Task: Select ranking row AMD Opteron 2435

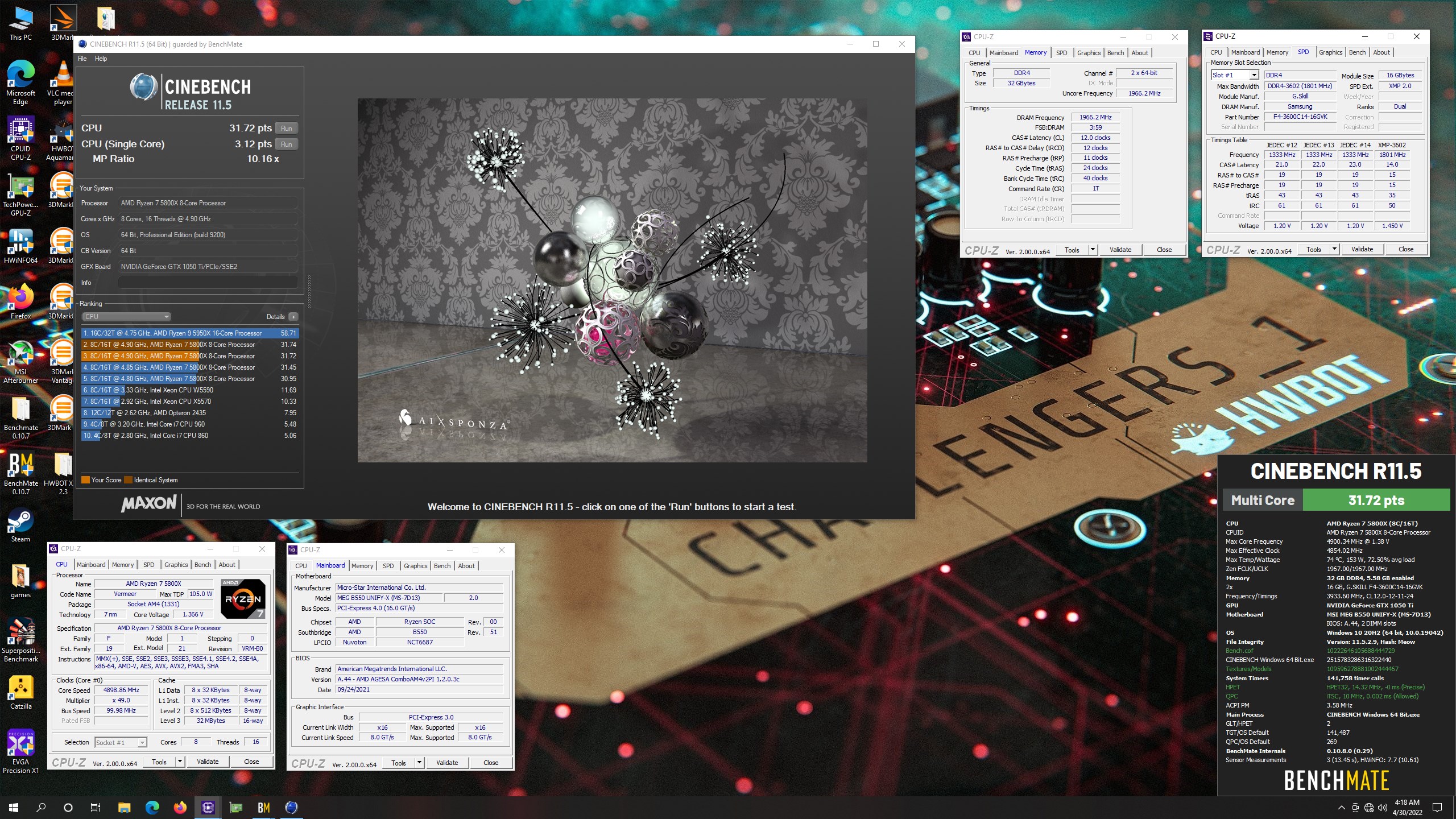Action: [x=190, y=413]
